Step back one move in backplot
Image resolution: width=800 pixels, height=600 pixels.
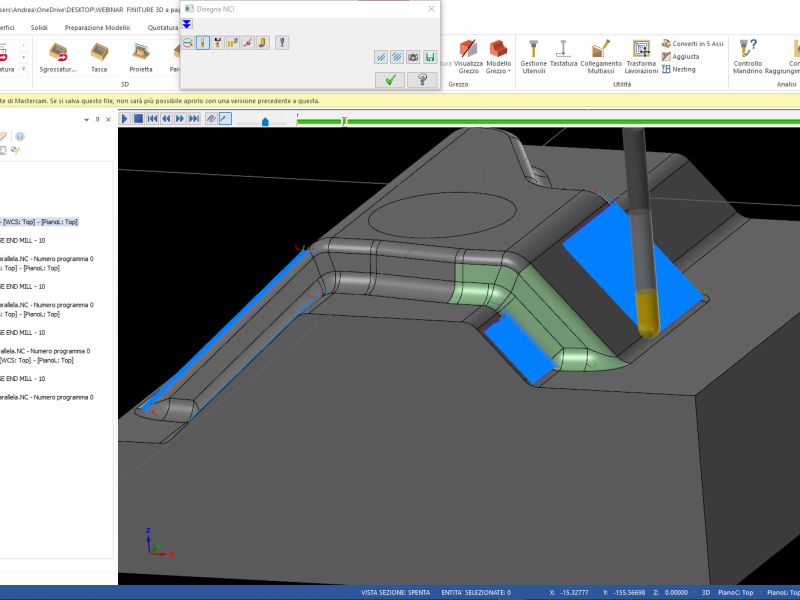(166, 119)
